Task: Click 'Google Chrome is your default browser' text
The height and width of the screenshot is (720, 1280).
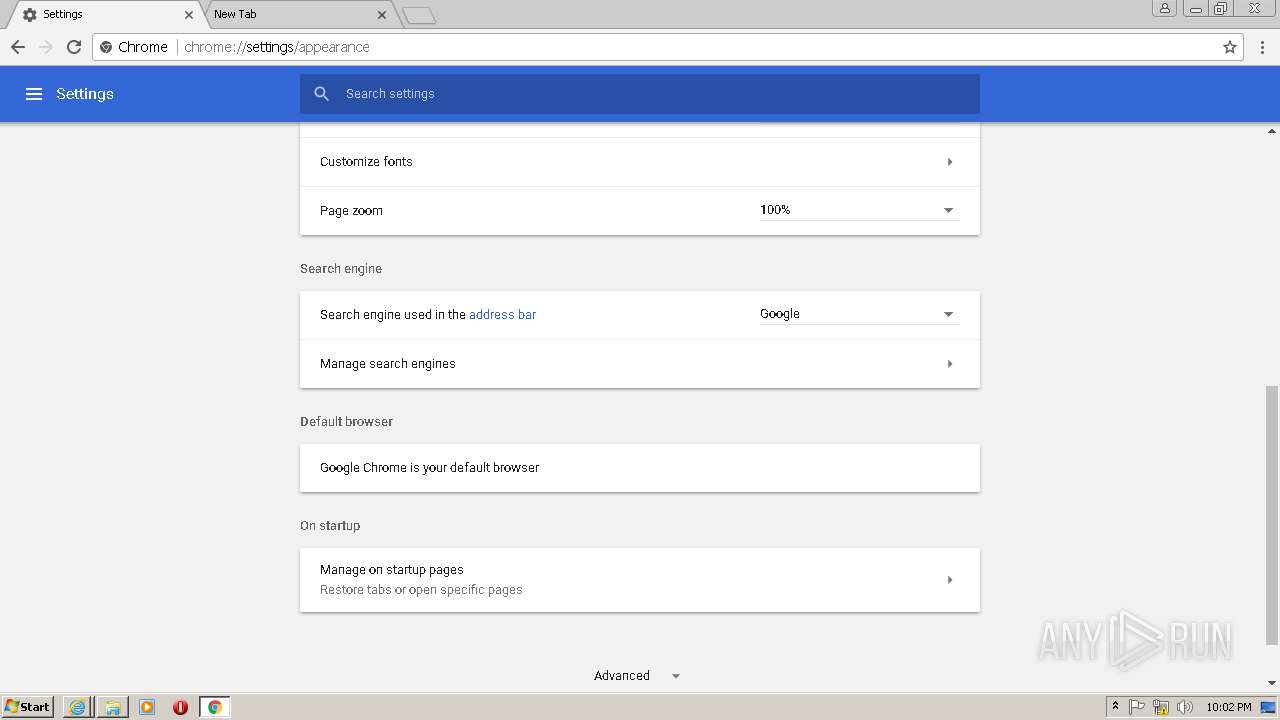Action: coord(429,468)
